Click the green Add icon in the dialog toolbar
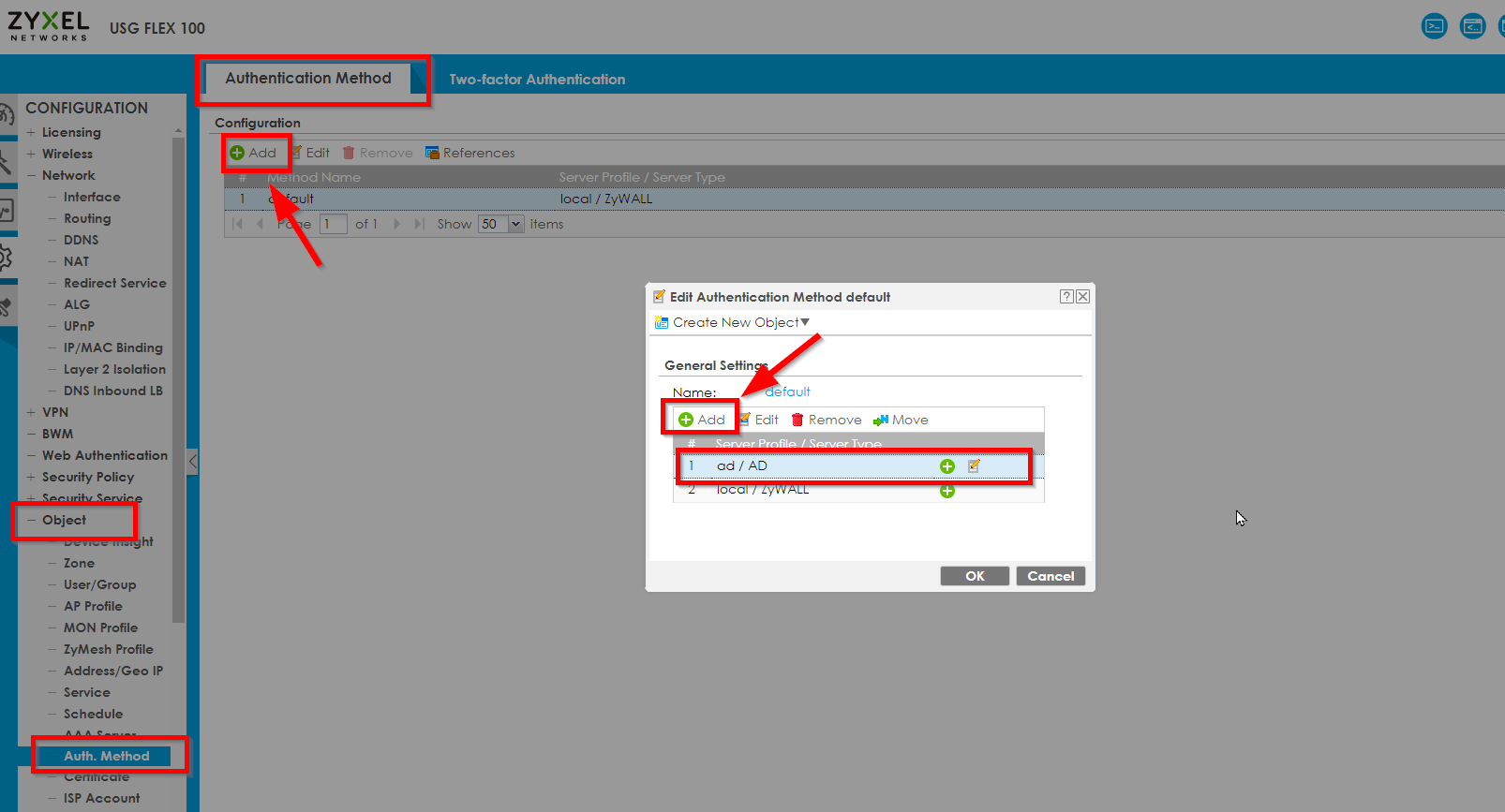This screenshot has width=1505, height=812. pos(686,420)
